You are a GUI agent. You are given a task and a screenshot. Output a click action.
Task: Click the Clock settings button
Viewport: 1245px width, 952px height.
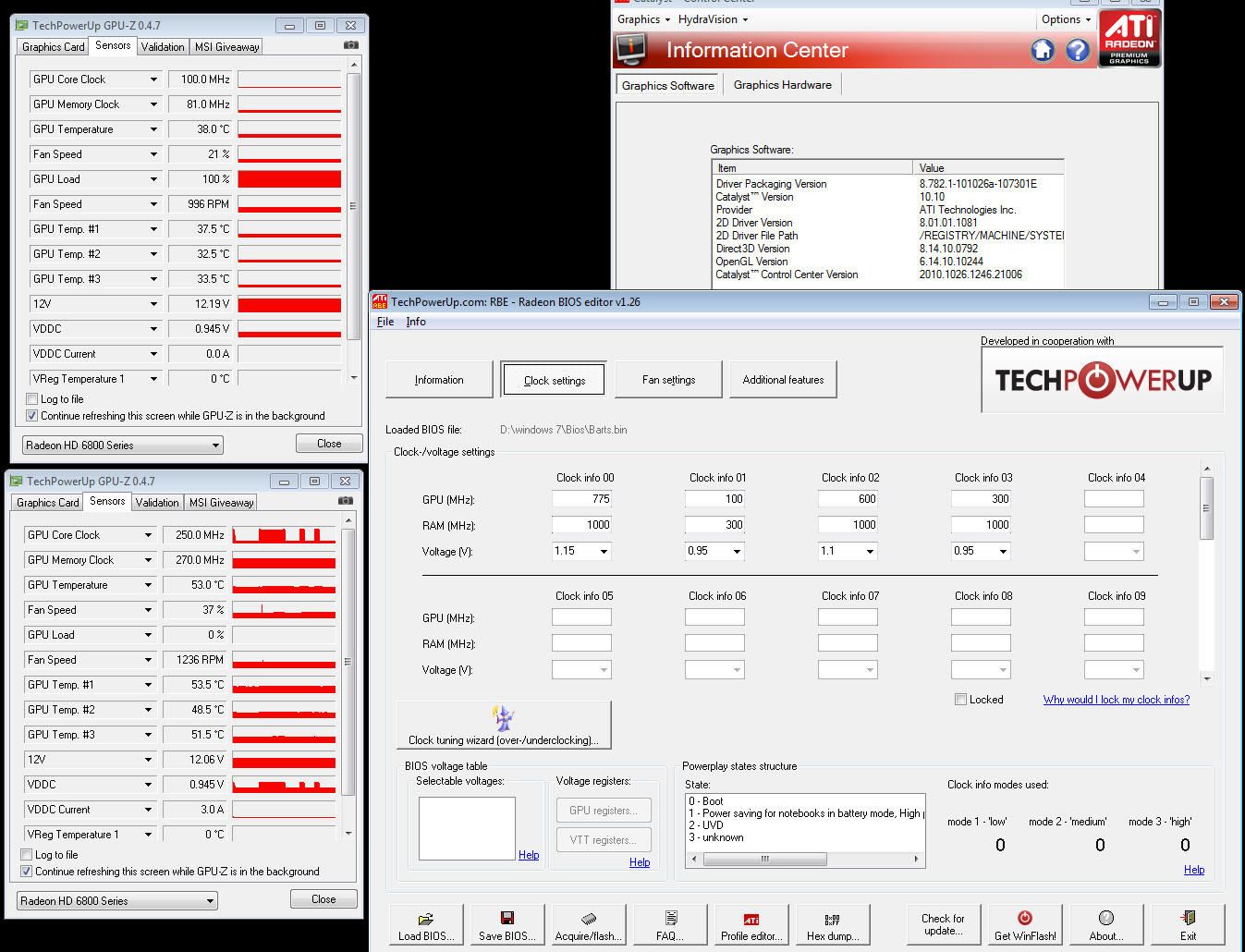click(554, 380)
